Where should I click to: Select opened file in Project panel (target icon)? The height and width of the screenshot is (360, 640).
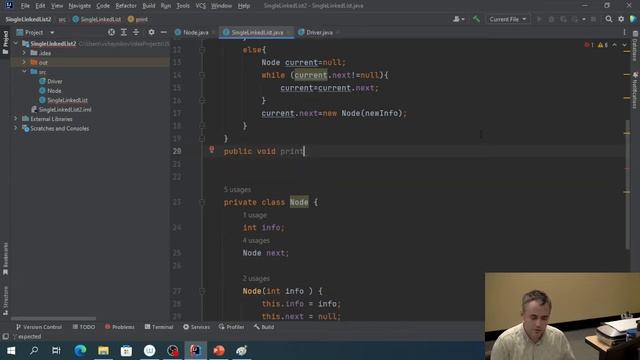[111, 32]
